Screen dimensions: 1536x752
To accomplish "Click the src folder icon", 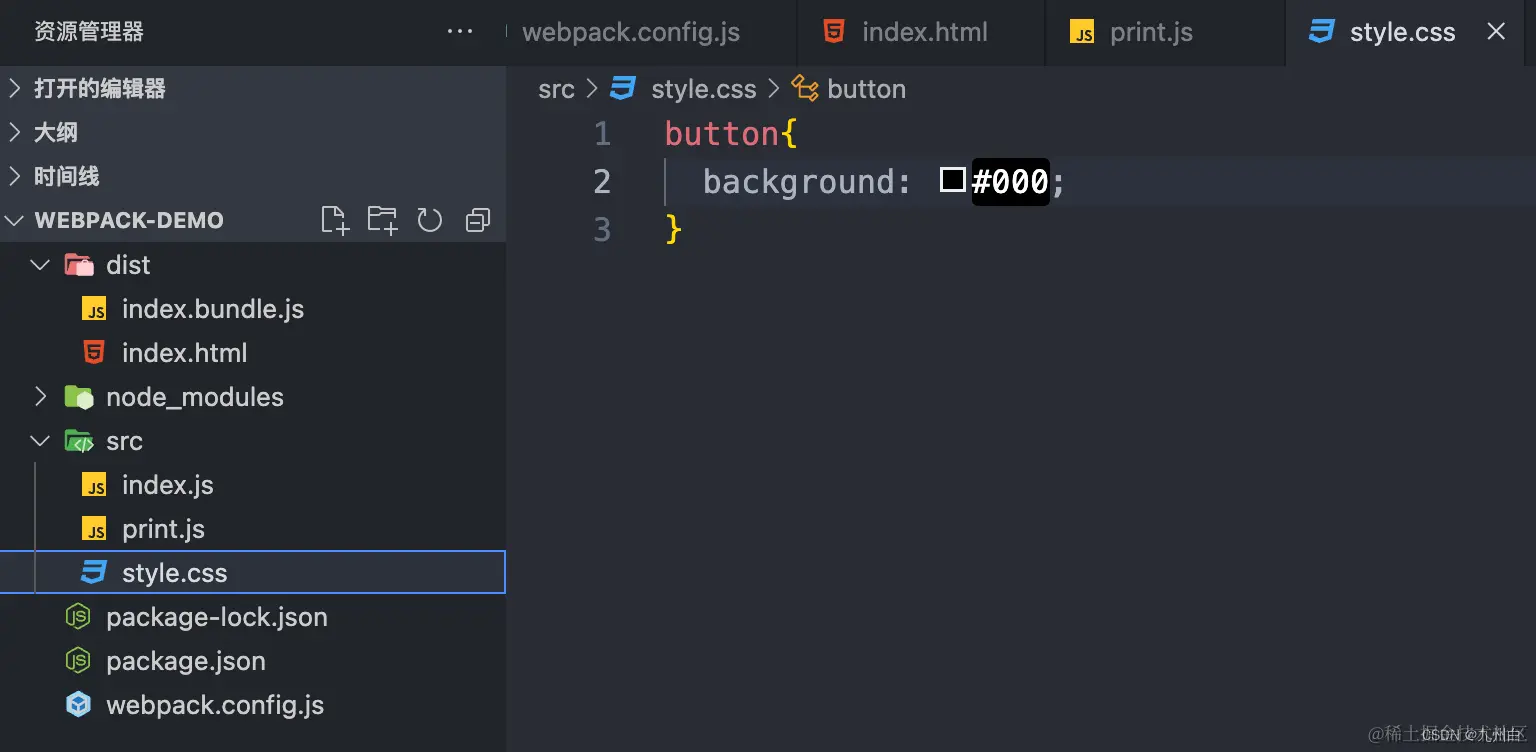I will (x=78, y=441).
